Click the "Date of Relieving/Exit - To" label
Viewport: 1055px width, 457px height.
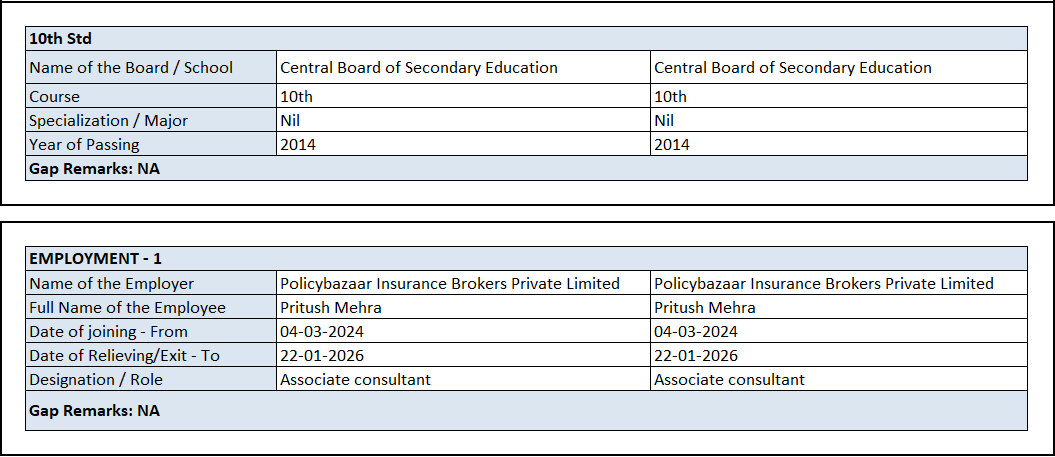tap(124, 356)
